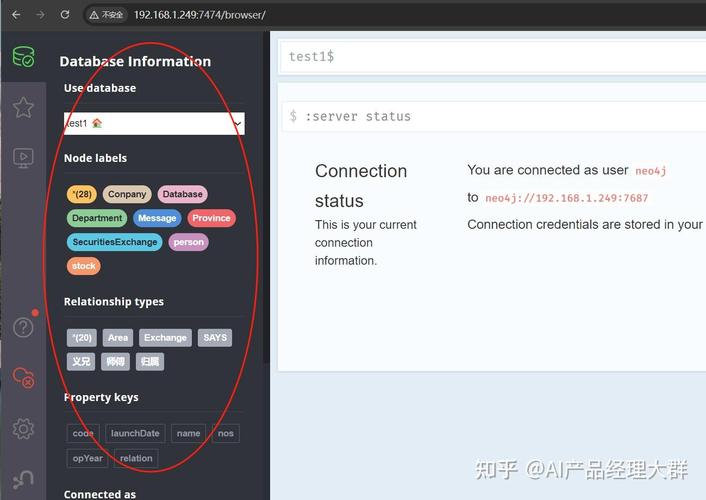Select the person node label
706x500 pixels.
[x=189, y=242]
